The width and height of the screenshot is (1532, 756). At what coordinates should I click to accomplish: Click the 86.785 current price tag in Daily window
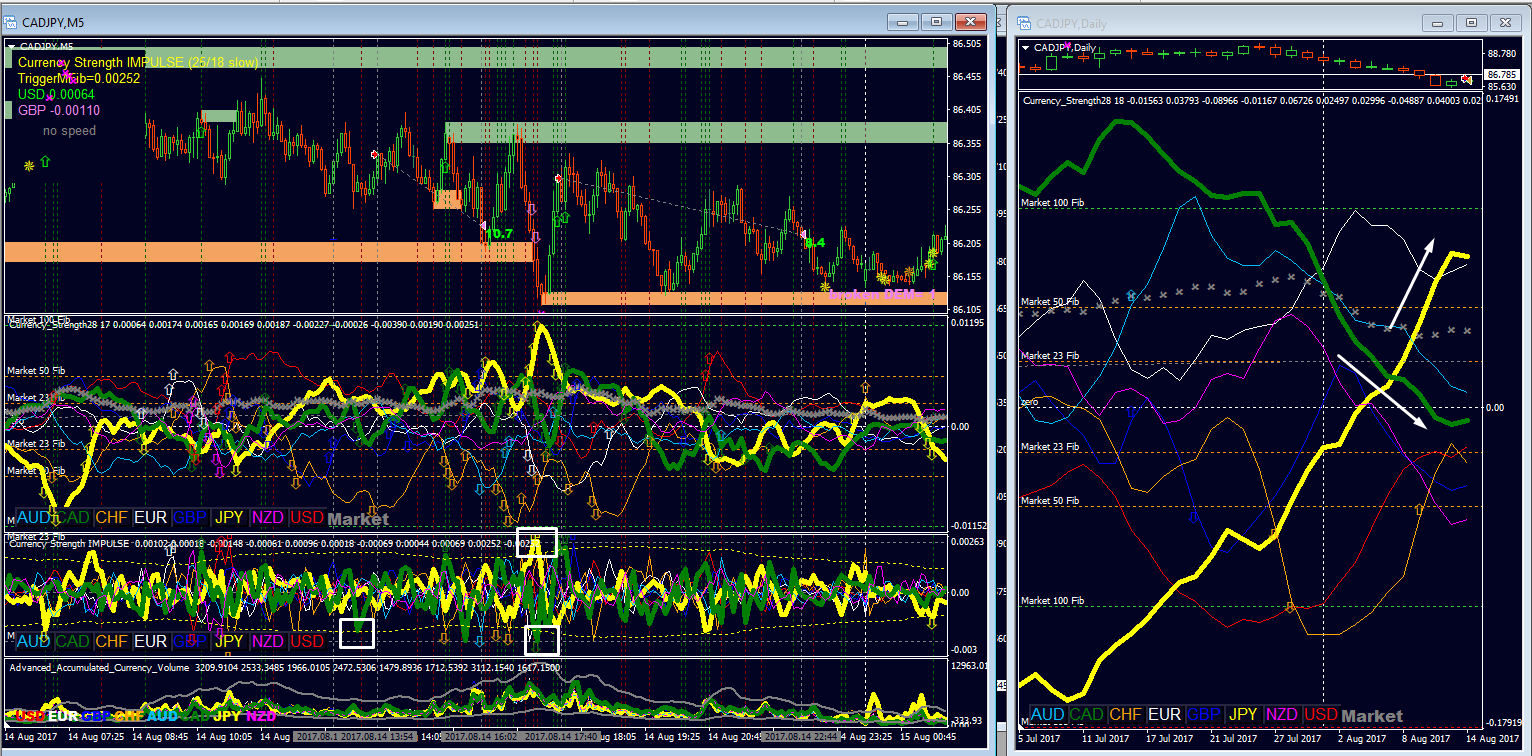pyautogui.click(x=1503, y=75)
